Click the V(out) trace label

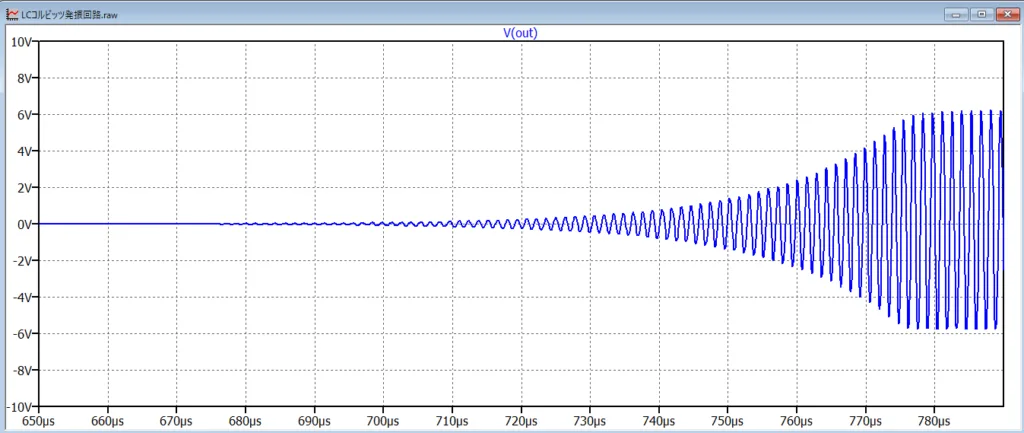[521, 32]
